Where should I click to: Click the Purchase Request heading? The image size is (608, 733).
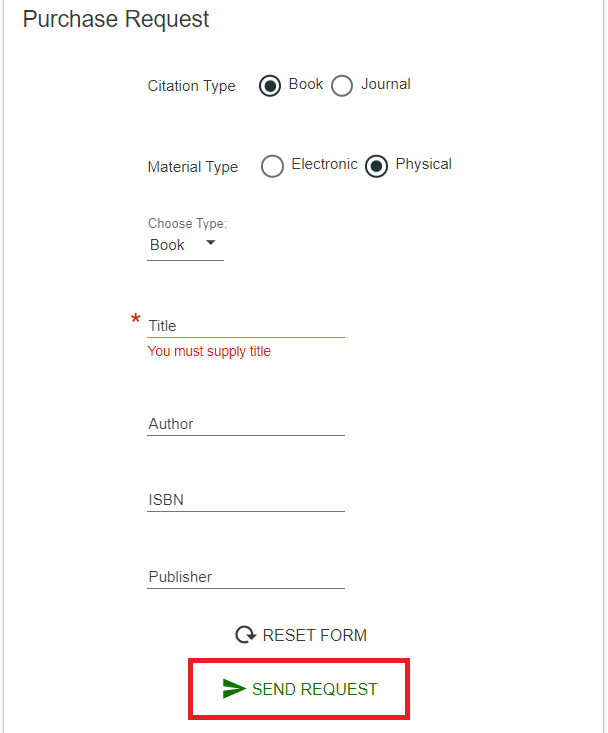click(116, 19)
